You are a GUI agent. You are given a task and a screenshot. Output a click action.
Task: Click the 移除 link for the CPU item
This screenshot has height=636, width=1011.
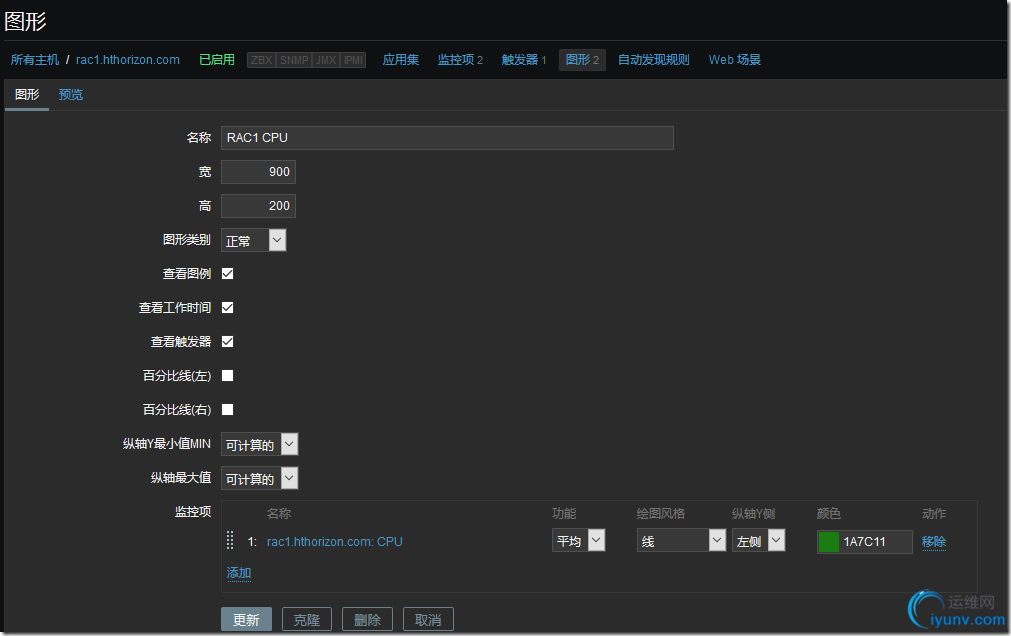click(934, 541)
